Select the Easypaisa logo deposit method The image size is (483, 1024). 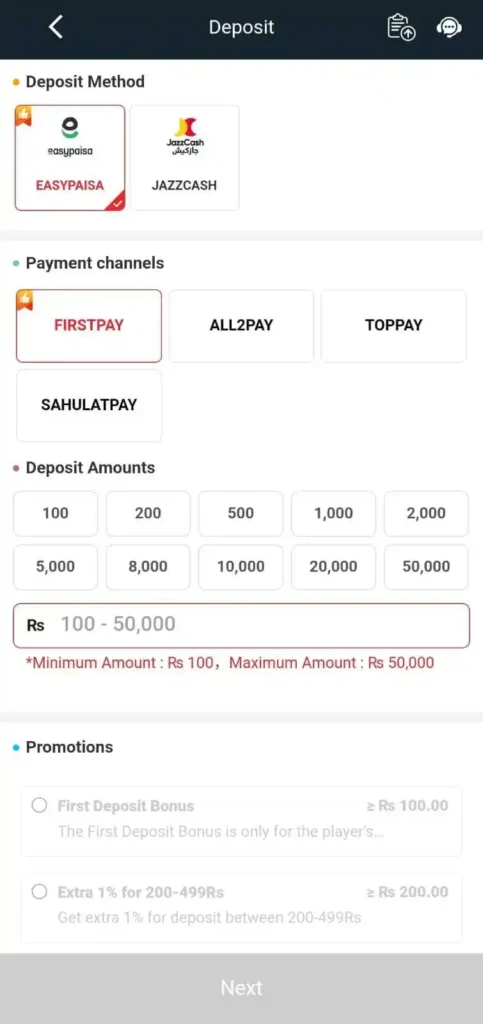click(x=70, y=158)
